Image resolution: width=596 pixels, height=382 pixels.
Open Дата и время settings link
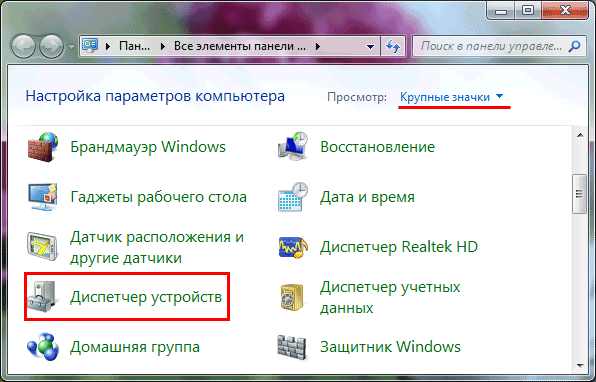(x=367, y=197)
